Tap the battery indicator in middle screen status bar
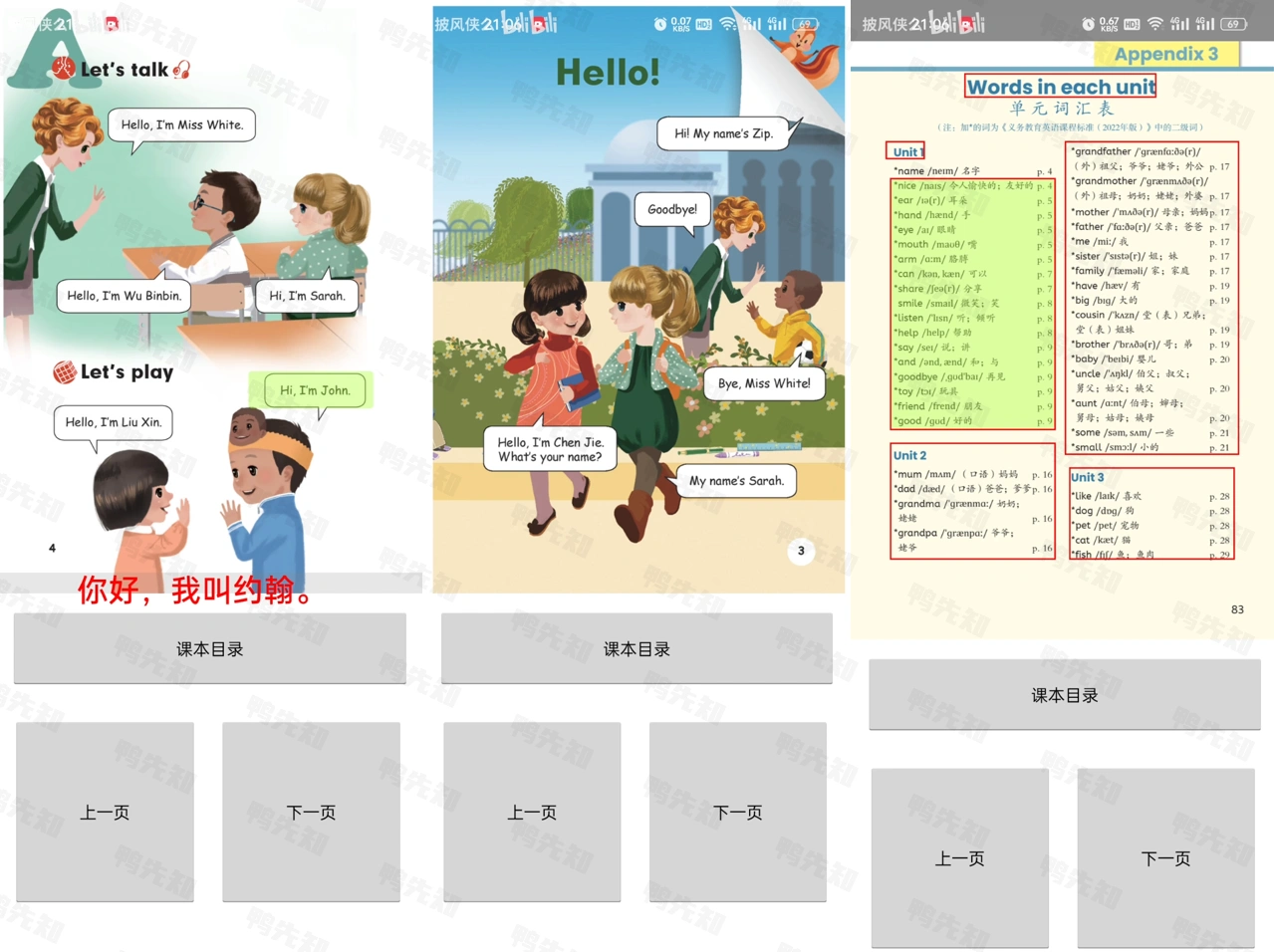The image size is (1274, 952). click(x=806, y=24)
